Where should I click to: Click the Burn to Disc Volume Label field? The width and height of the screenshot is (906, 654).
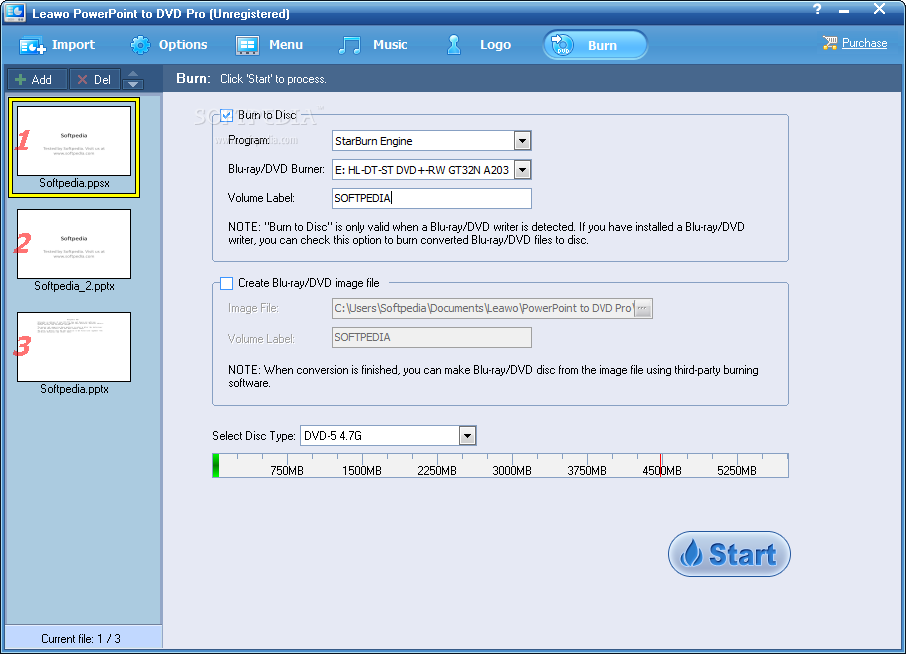[432, 198]
